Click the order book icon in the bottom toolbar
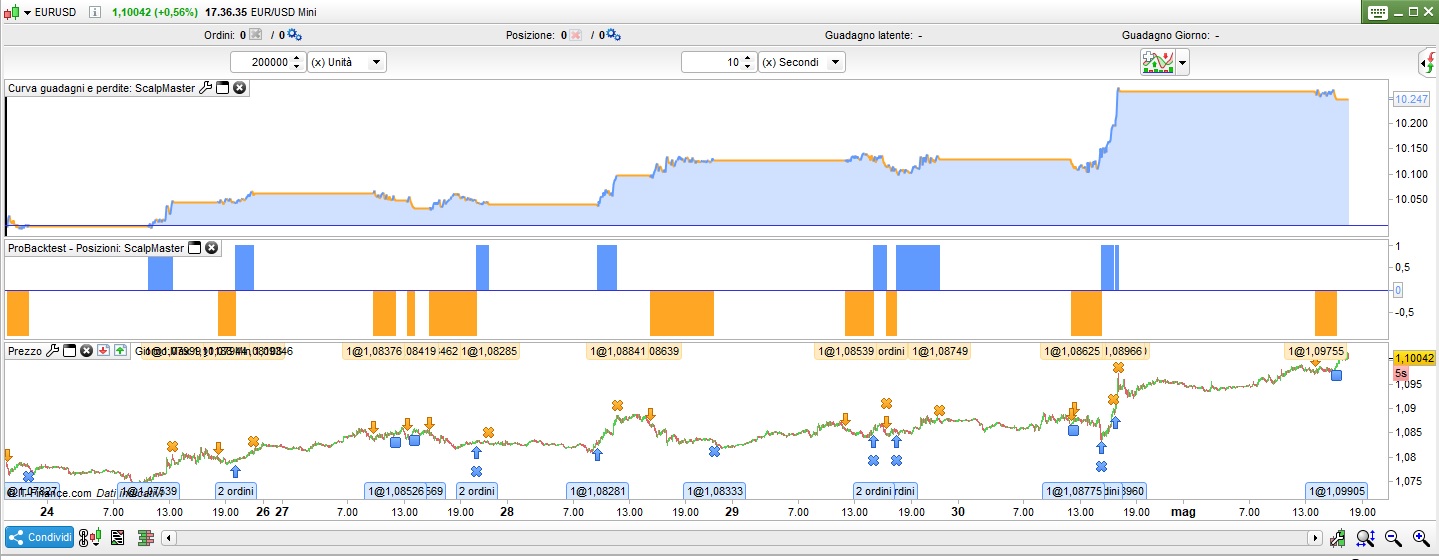Viewport: 1439px width, 560px height. [x=145, y=538]
